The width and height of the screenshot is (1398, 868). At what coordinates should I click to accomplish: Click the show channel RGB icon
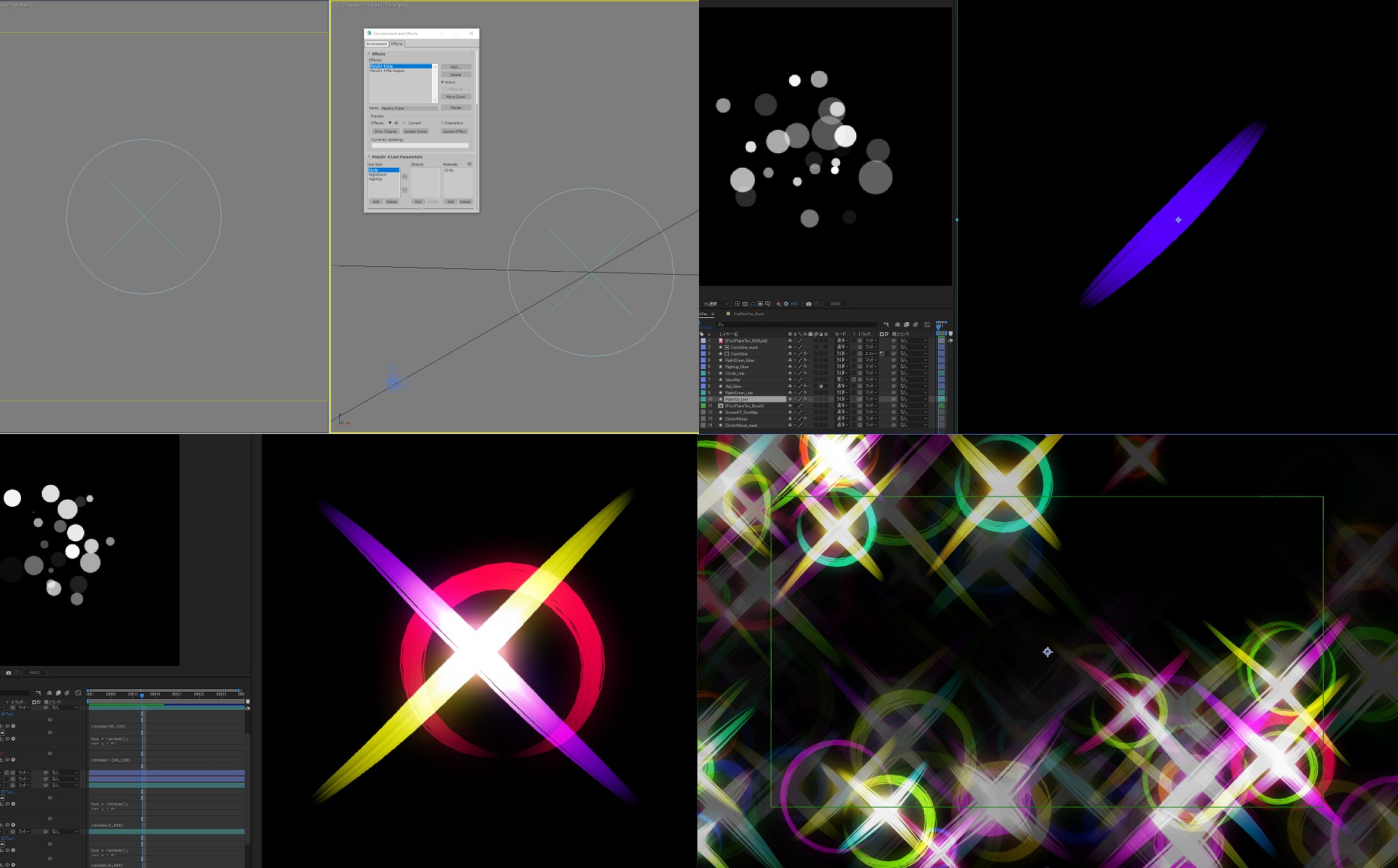coord(778,304)
